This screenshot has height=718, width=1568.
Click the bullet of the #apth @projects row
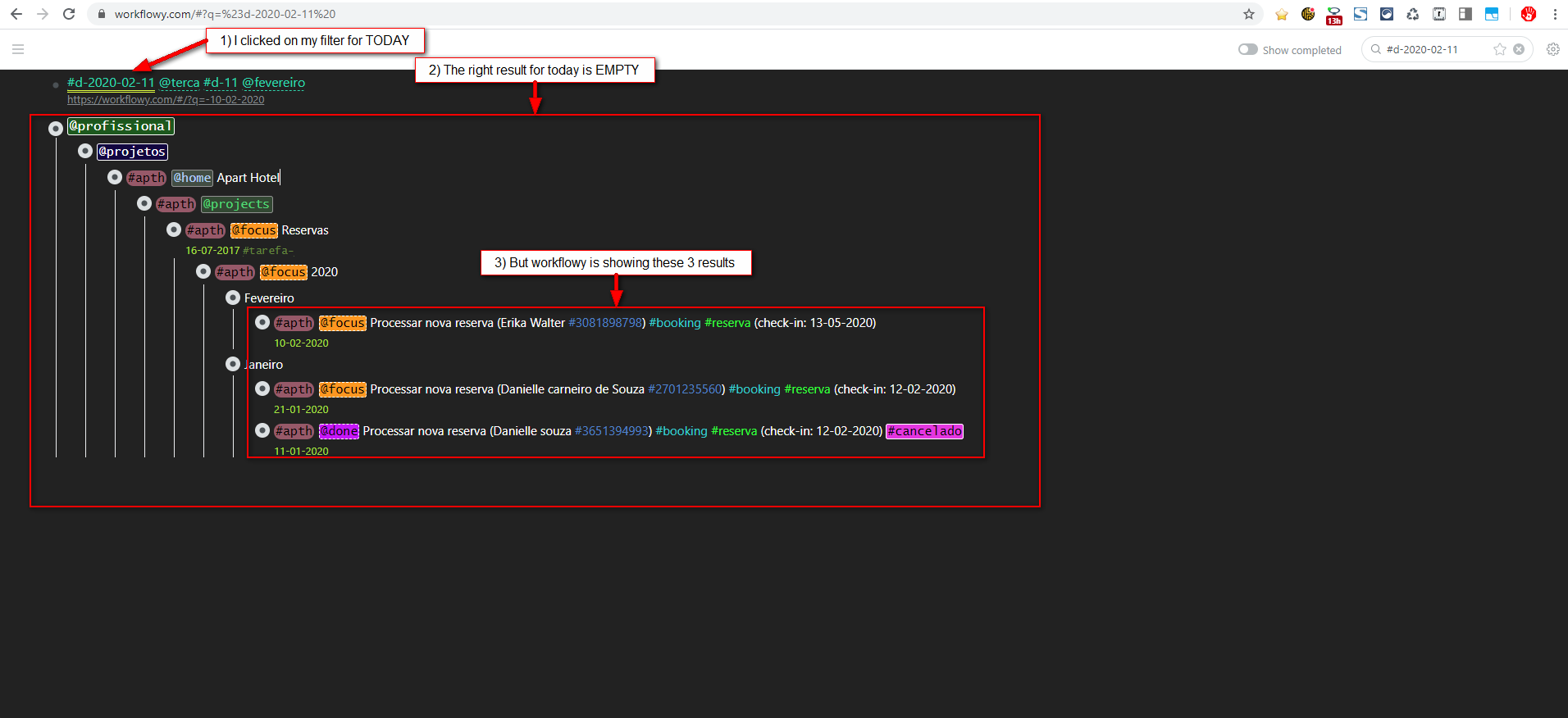click(x=144, y=203)
